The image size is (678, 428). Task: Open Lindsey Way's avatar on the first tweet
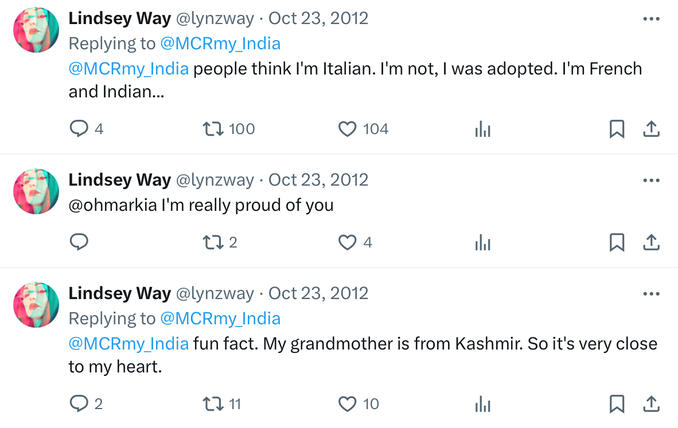coord(36,30)
